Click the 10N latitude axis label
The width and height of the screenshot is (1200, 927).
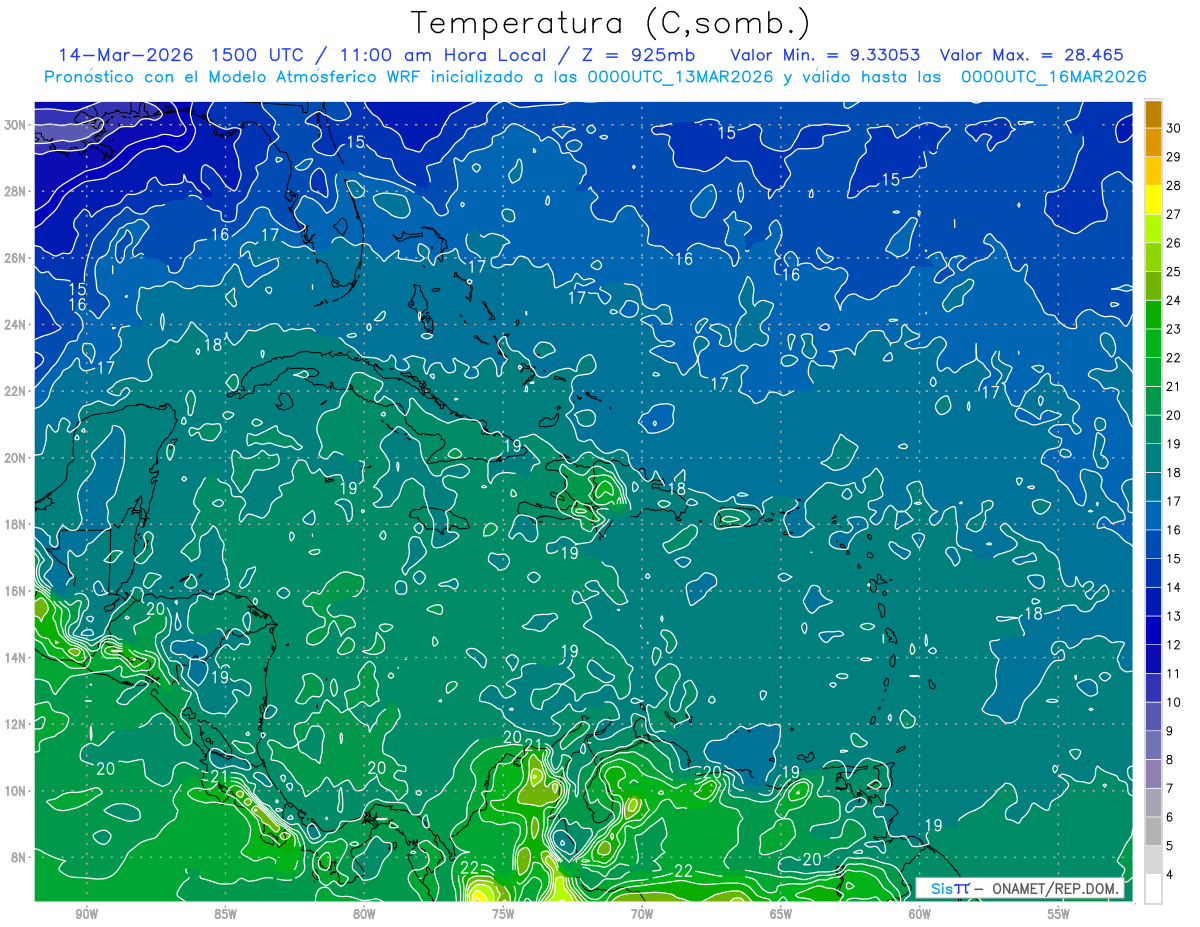(x=16, y=791)
